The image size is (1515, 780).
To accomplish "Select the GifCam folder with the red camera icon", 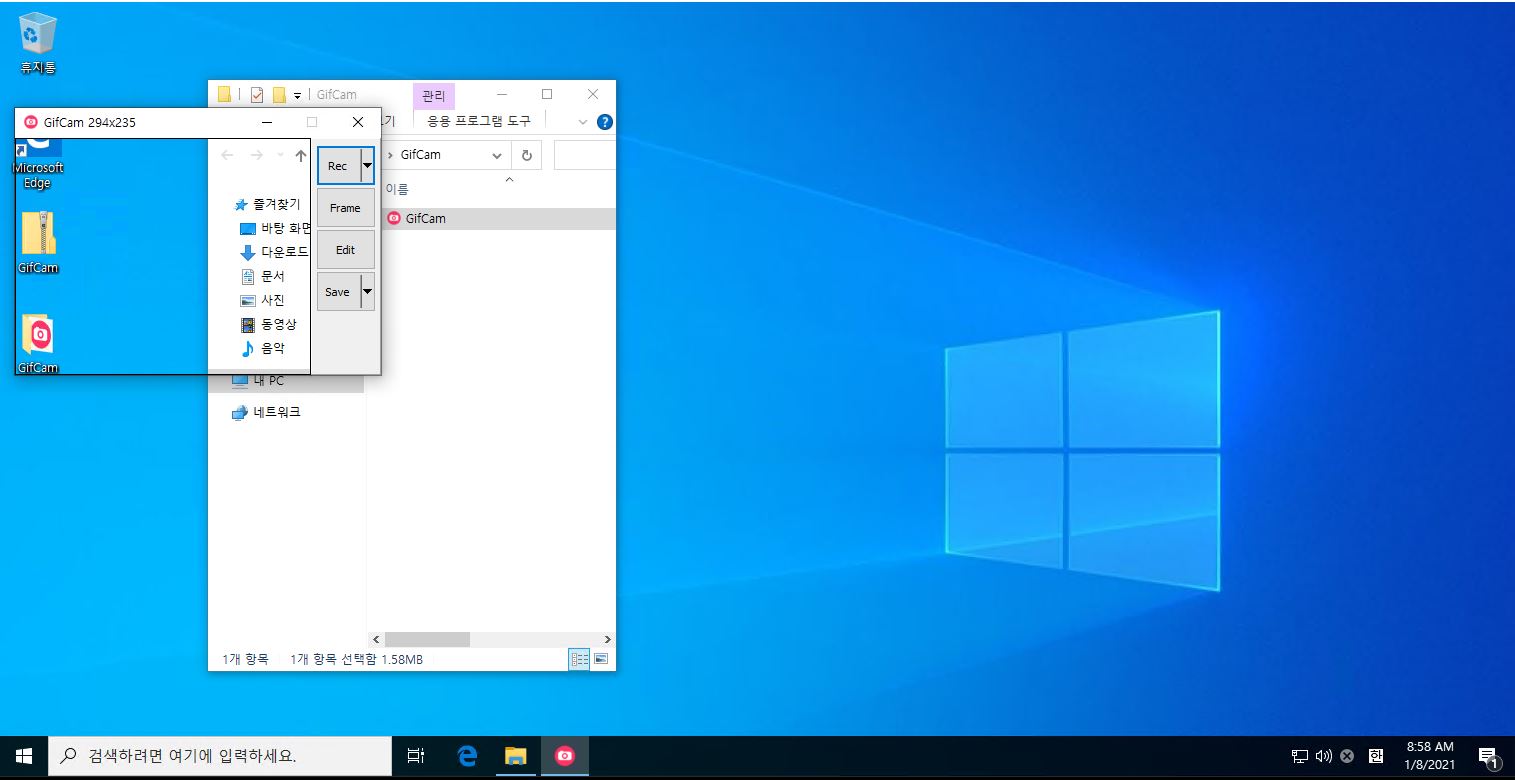I will [x=38, y=343].
